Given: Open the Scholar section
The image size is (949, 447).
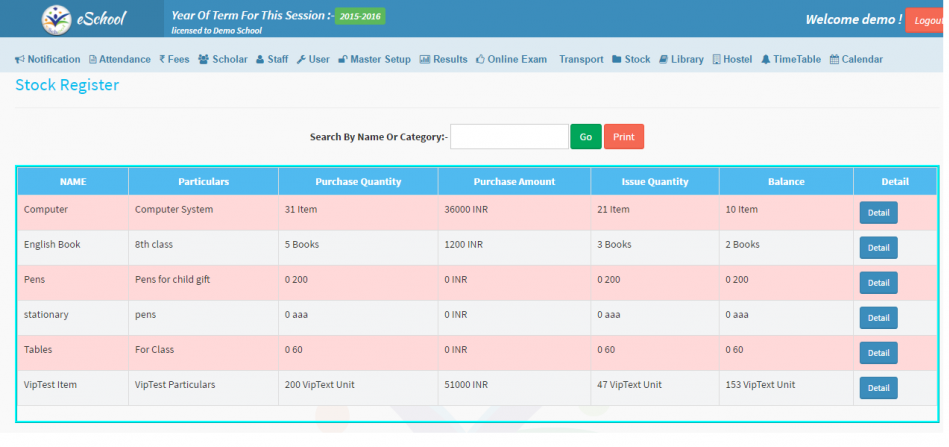Looking at the screenshot, I should (223, 60).
